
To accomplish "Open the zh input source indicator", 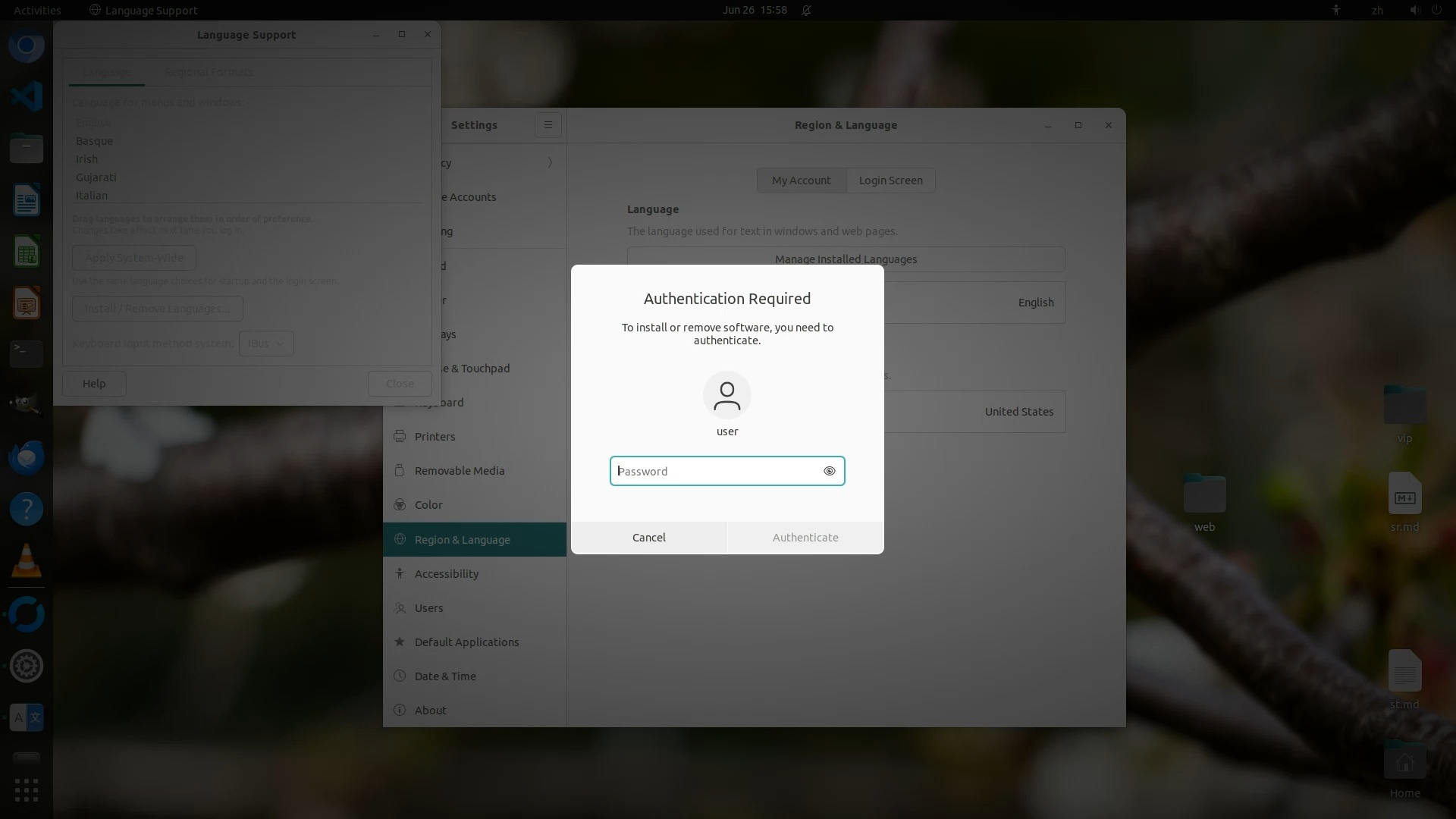I will pyautogui.click(x=1377, y=10).
